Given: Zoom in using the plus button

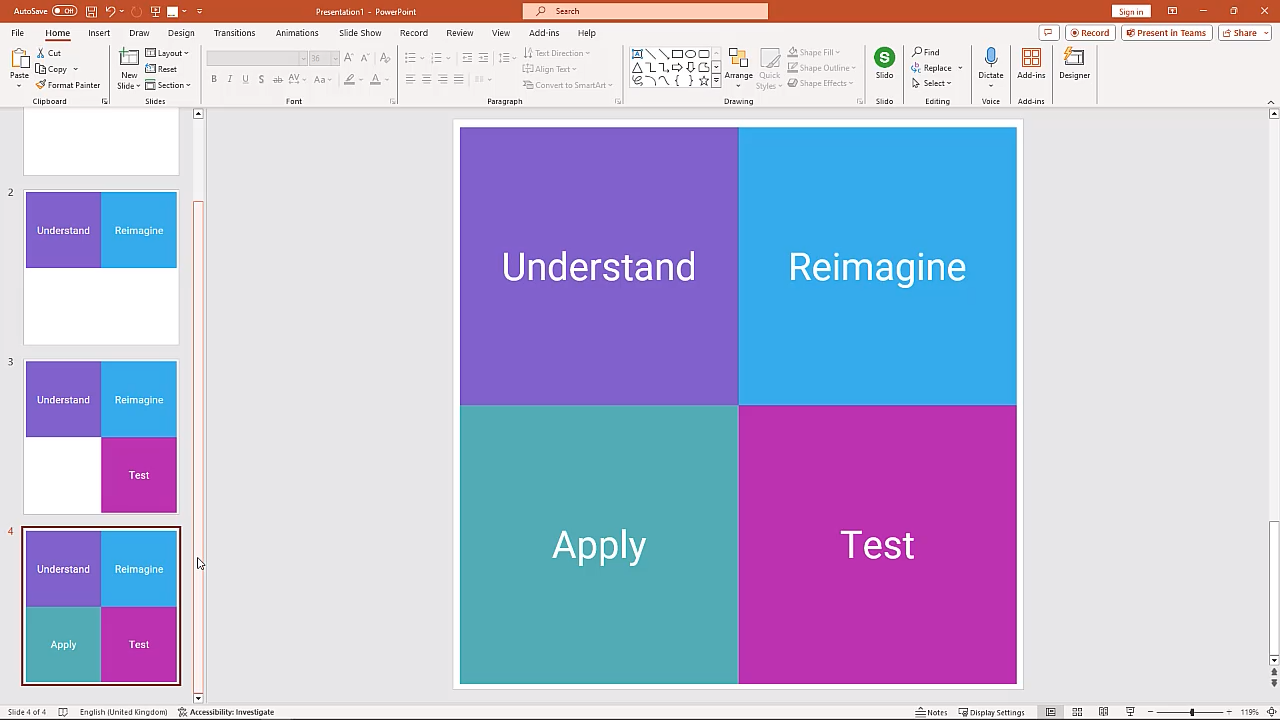Looking at the screenshot, I should coord(1229,712).
